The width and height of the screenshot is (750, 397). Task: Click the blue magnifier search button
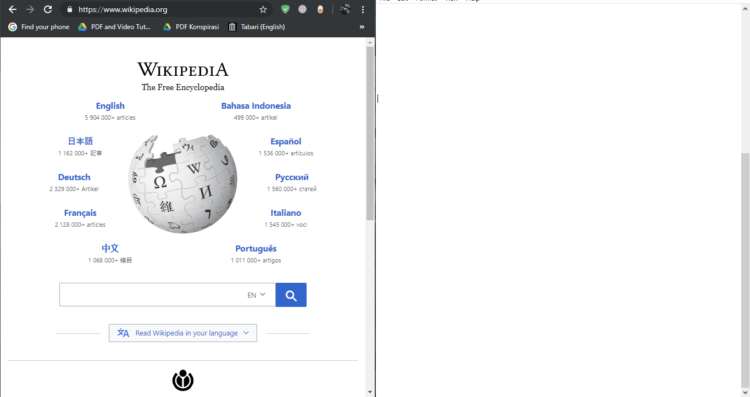tap(291, 295)
